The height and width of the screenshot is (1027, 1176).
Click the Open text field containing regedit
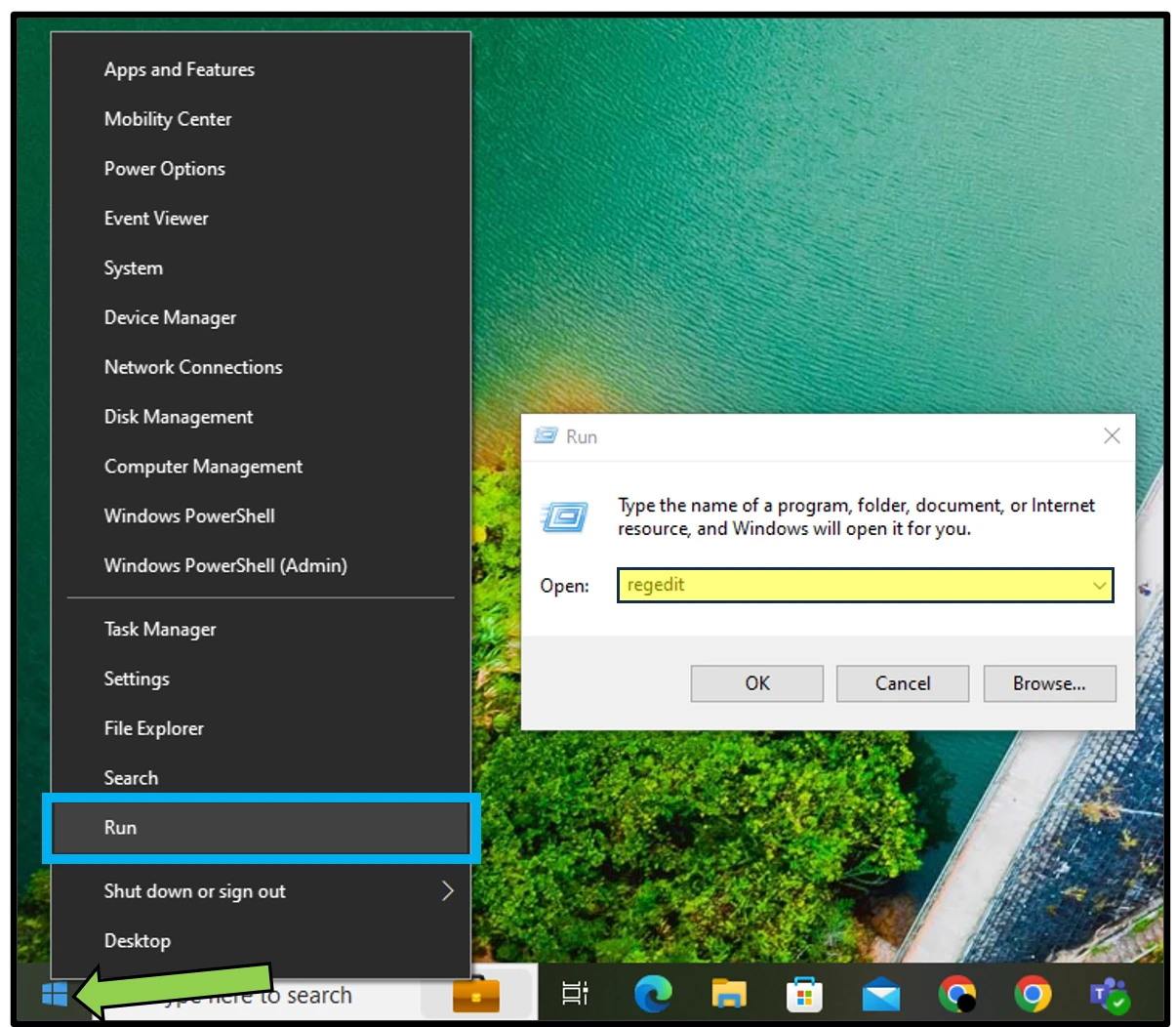click(854, 586)
